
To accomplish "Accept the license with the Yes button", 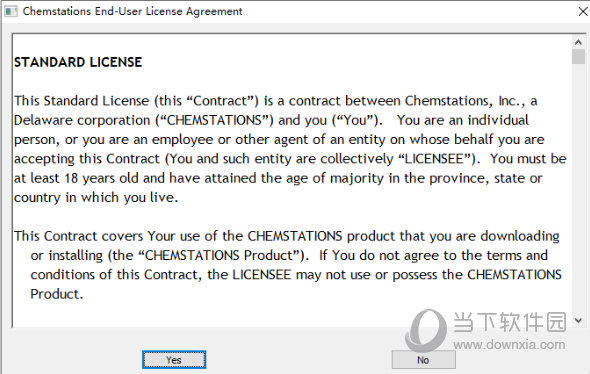I will tap(174, 360).
